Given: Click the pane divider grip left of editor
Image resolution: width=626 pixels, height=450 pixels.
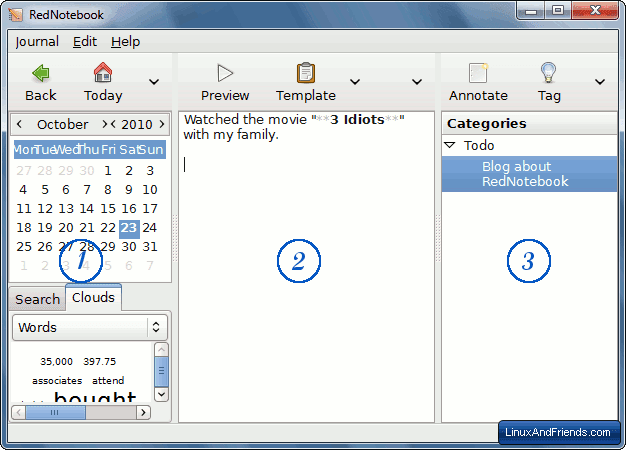Looking at the screenshot, I should (175, 239).
